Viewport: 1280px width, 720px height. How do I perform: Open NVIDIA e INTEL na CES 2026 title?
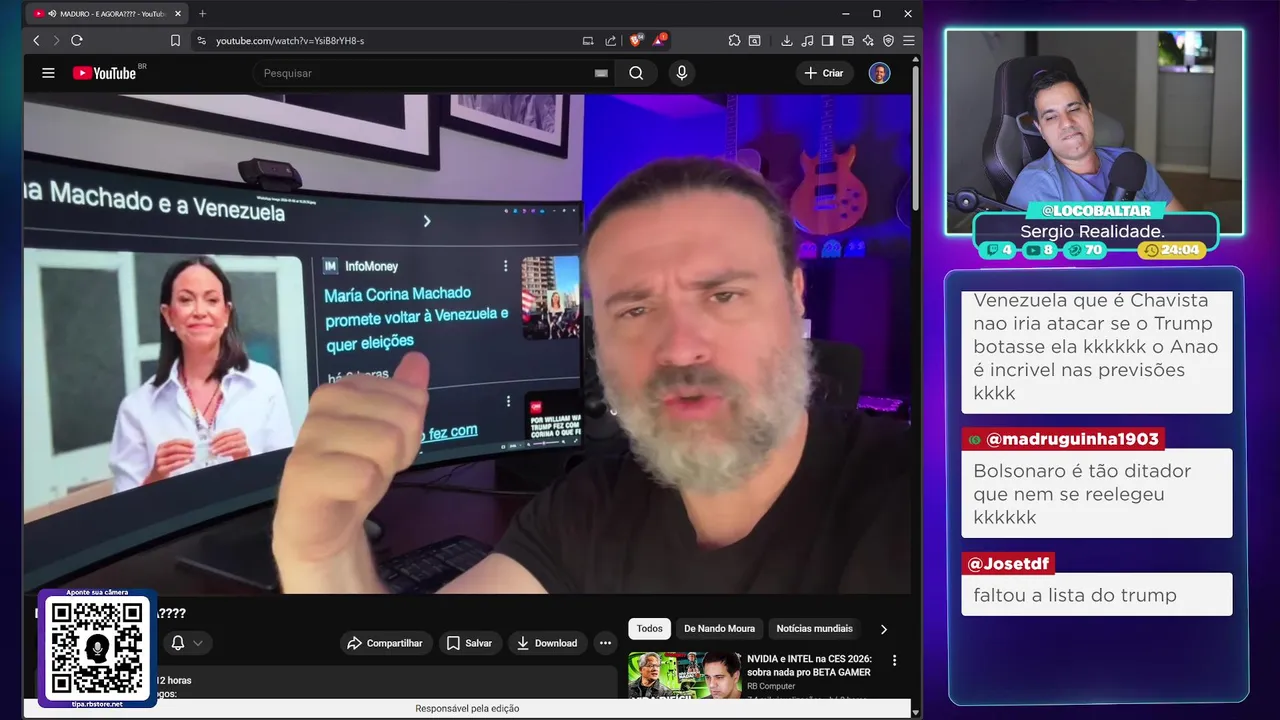810,666
